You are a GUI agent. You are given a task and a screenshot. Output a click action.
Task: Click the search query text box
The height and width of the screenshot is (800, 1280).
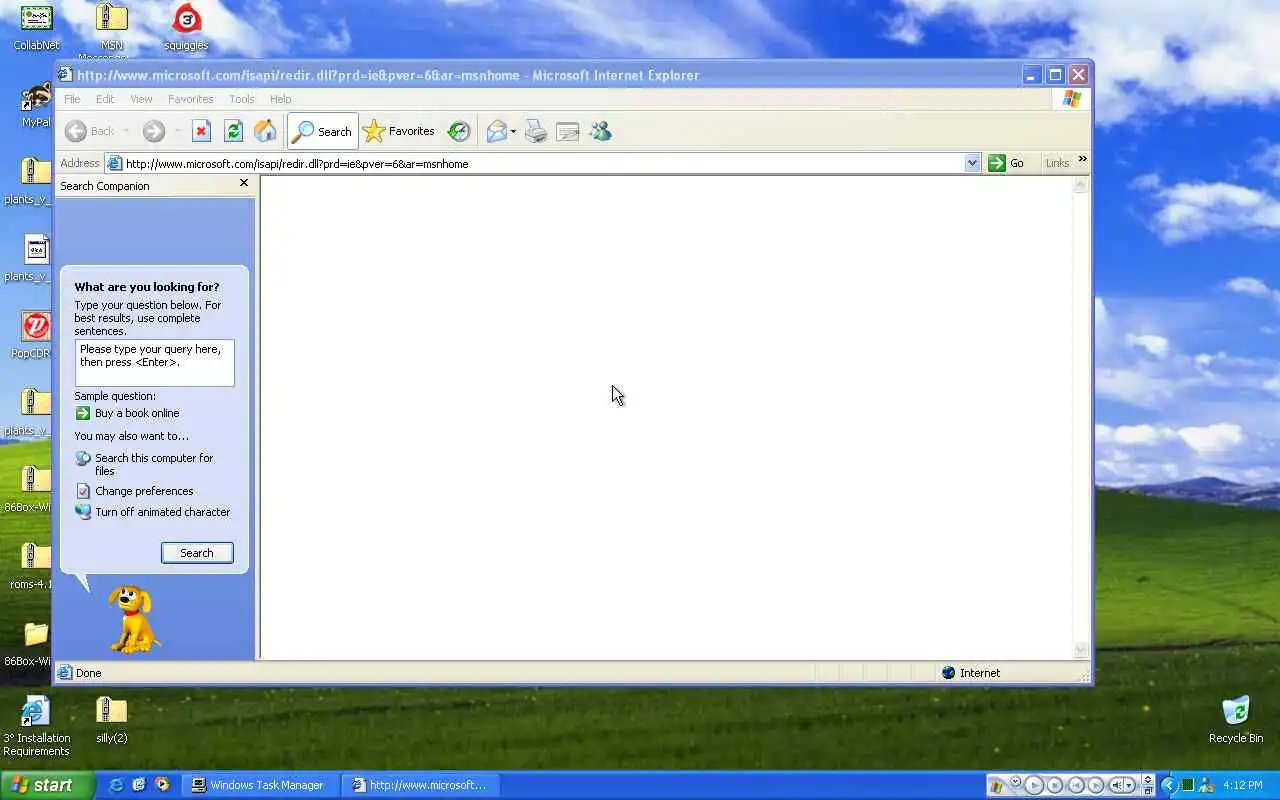pos(155,362)
